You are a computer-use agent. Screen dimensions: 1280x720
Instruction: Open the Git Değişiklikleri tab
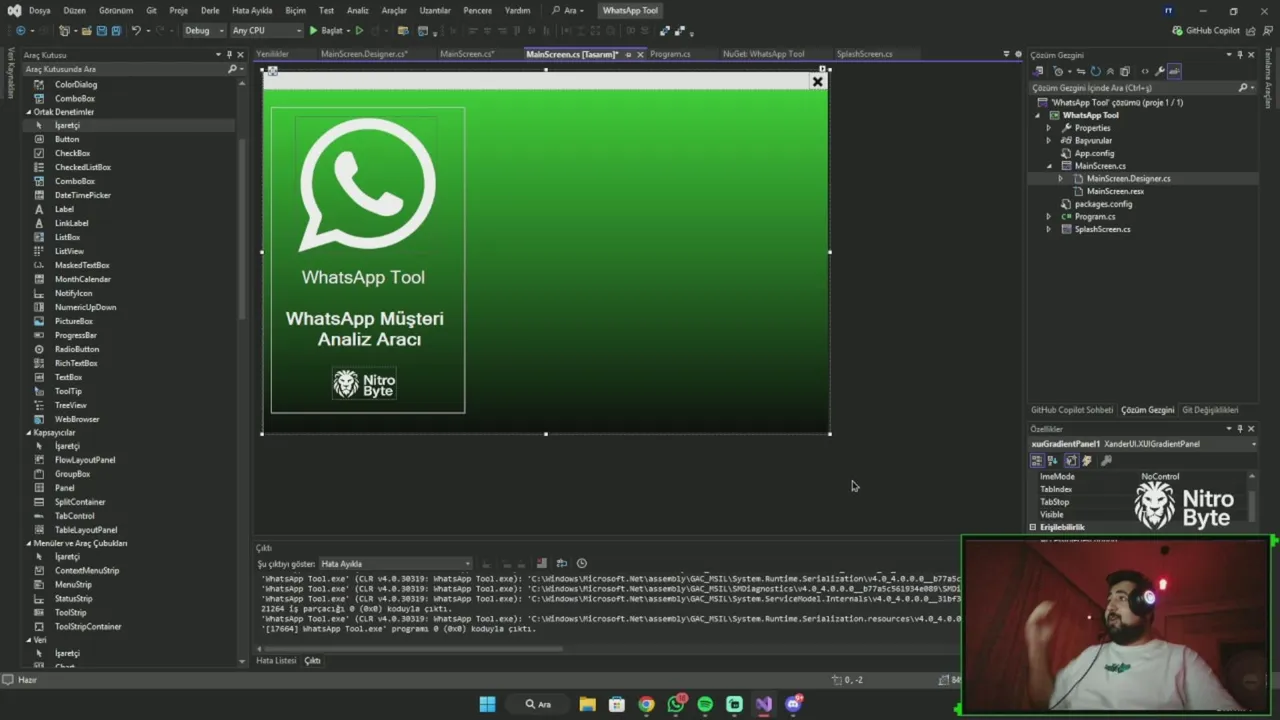(x=1210, y=410)
